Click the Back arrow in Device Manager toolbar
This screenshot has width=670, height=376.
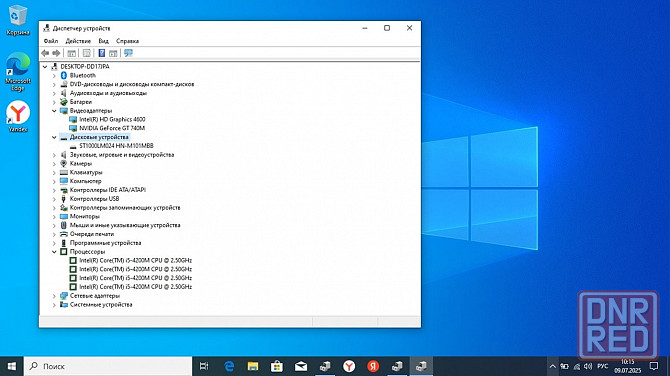click(x=45, y=53)
